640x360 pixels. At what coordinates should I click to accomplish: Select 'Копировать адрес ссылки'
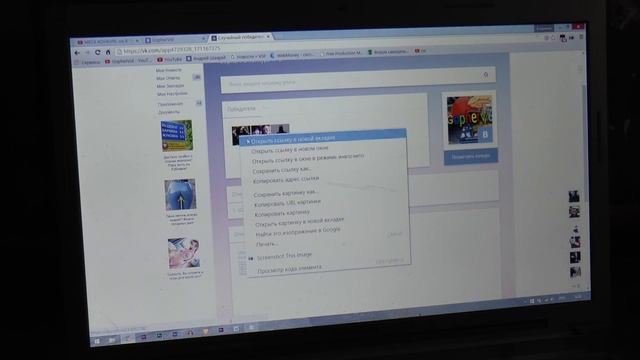pos(286,180)
